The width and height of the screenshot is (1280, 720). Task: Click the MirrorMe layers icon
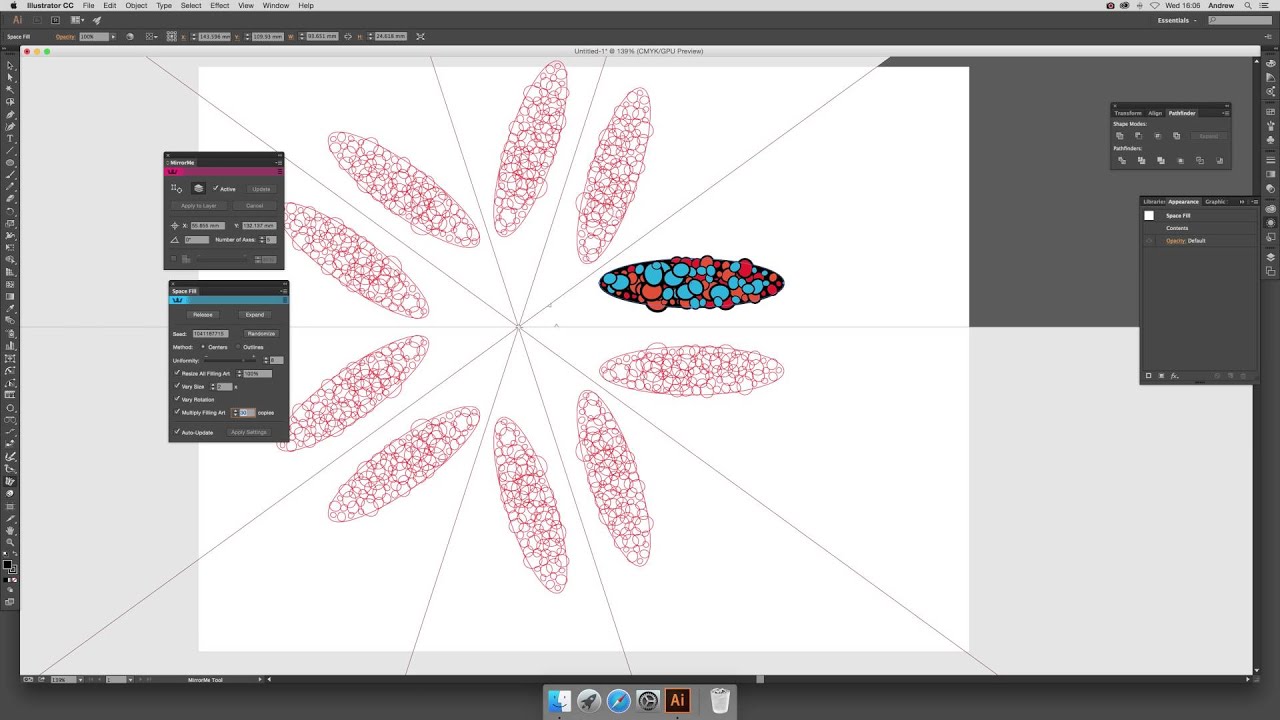[x=198, y=188]
